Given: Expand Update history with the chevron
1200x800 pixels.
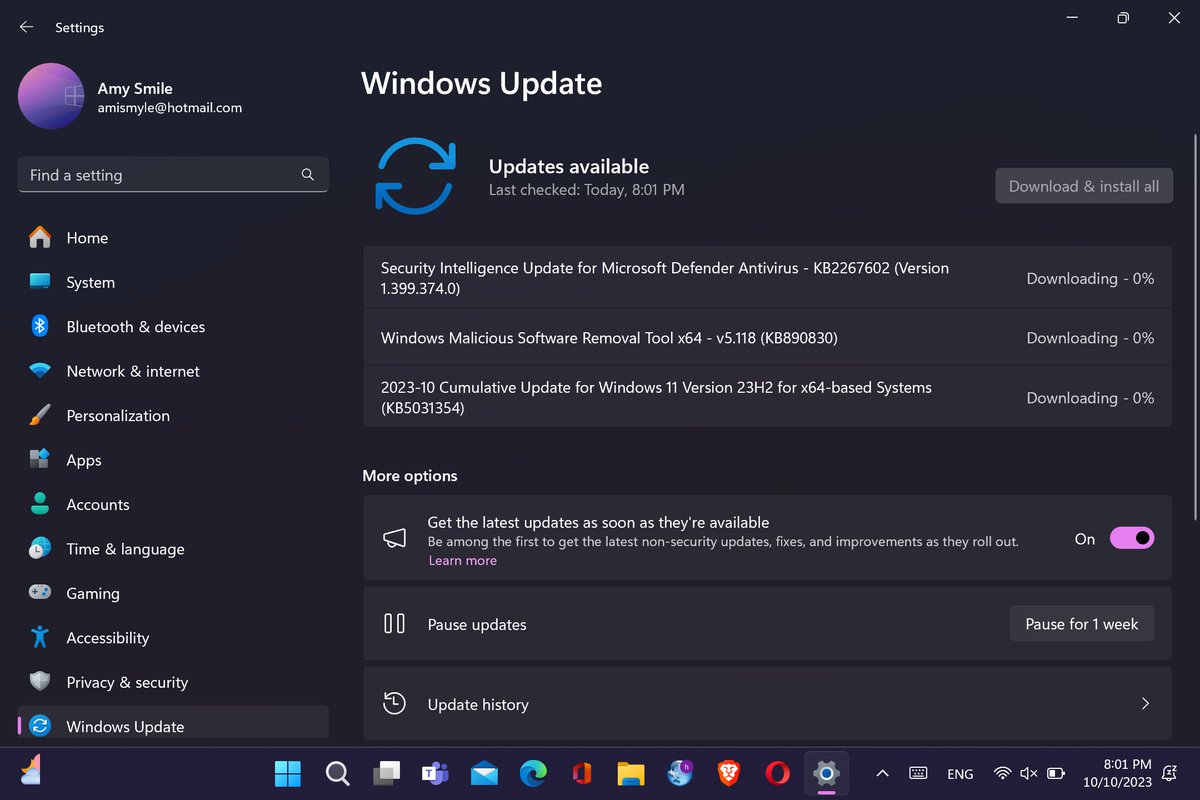Looking at the screenshot, I should coord(1145,704).
